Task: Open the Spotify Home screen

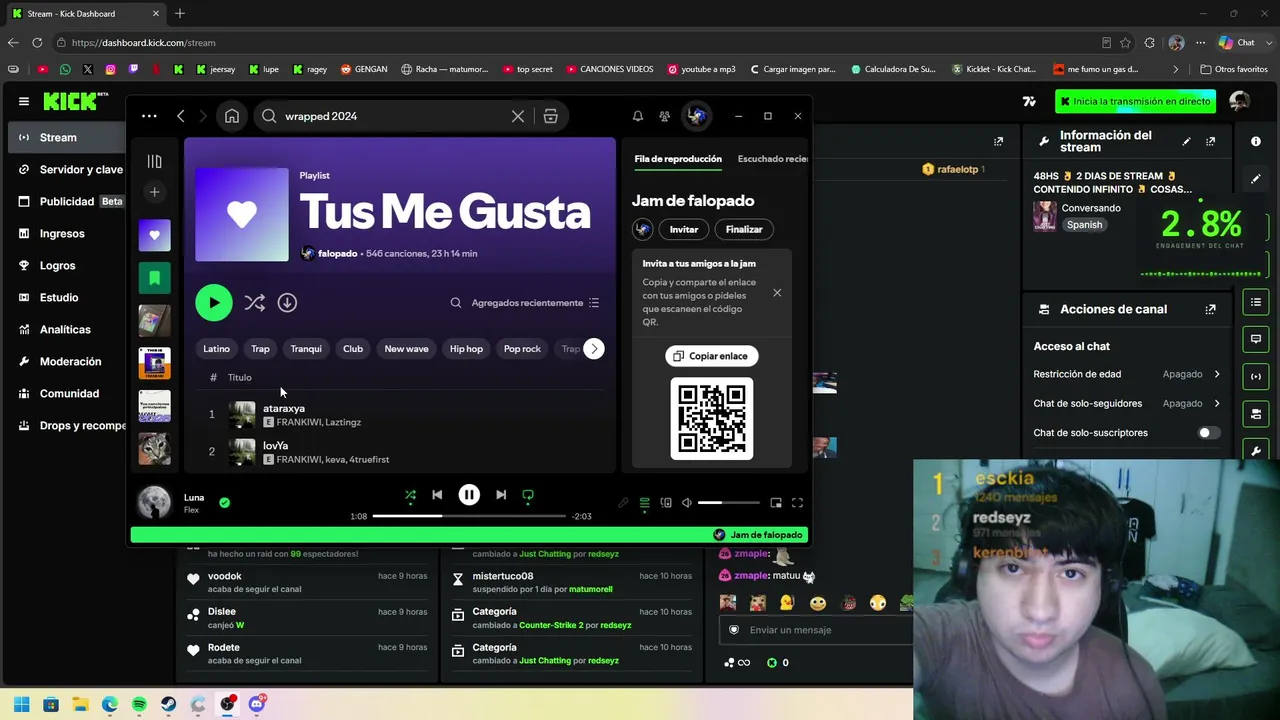Action: click(232, 116)
